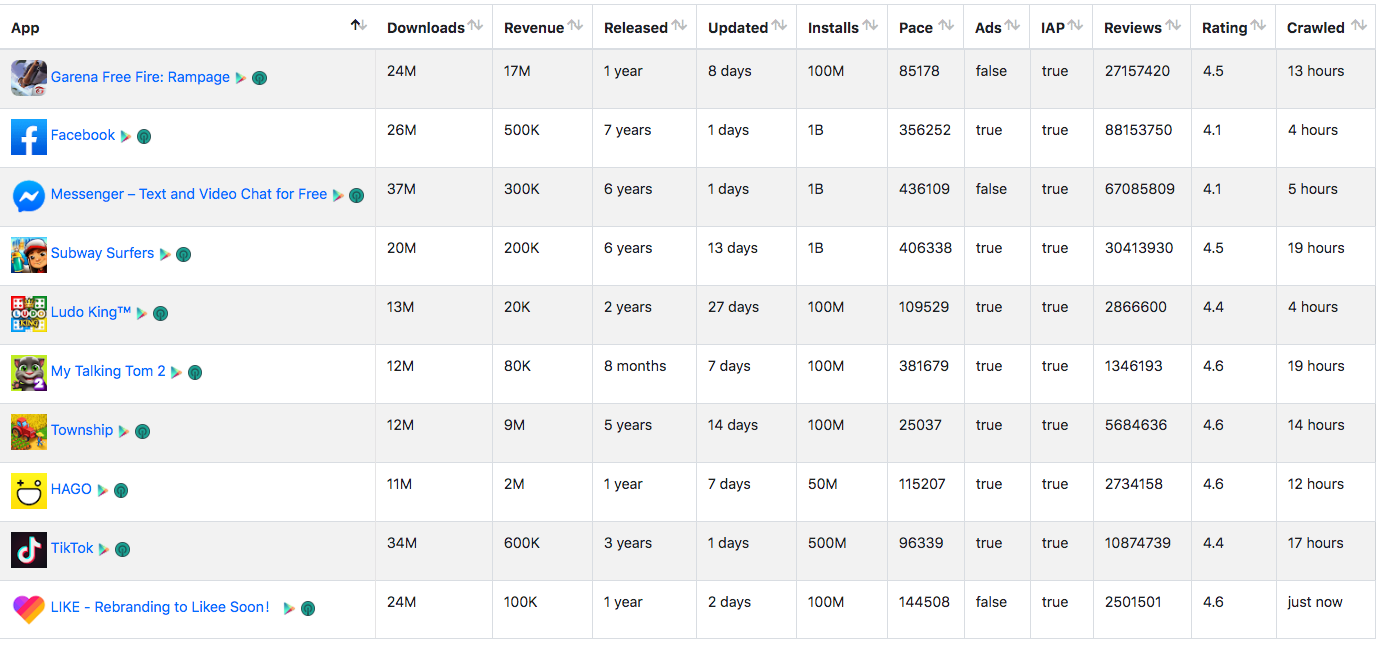
Task: Click the Messenger app logo
Action: click(x=29, y=196)
